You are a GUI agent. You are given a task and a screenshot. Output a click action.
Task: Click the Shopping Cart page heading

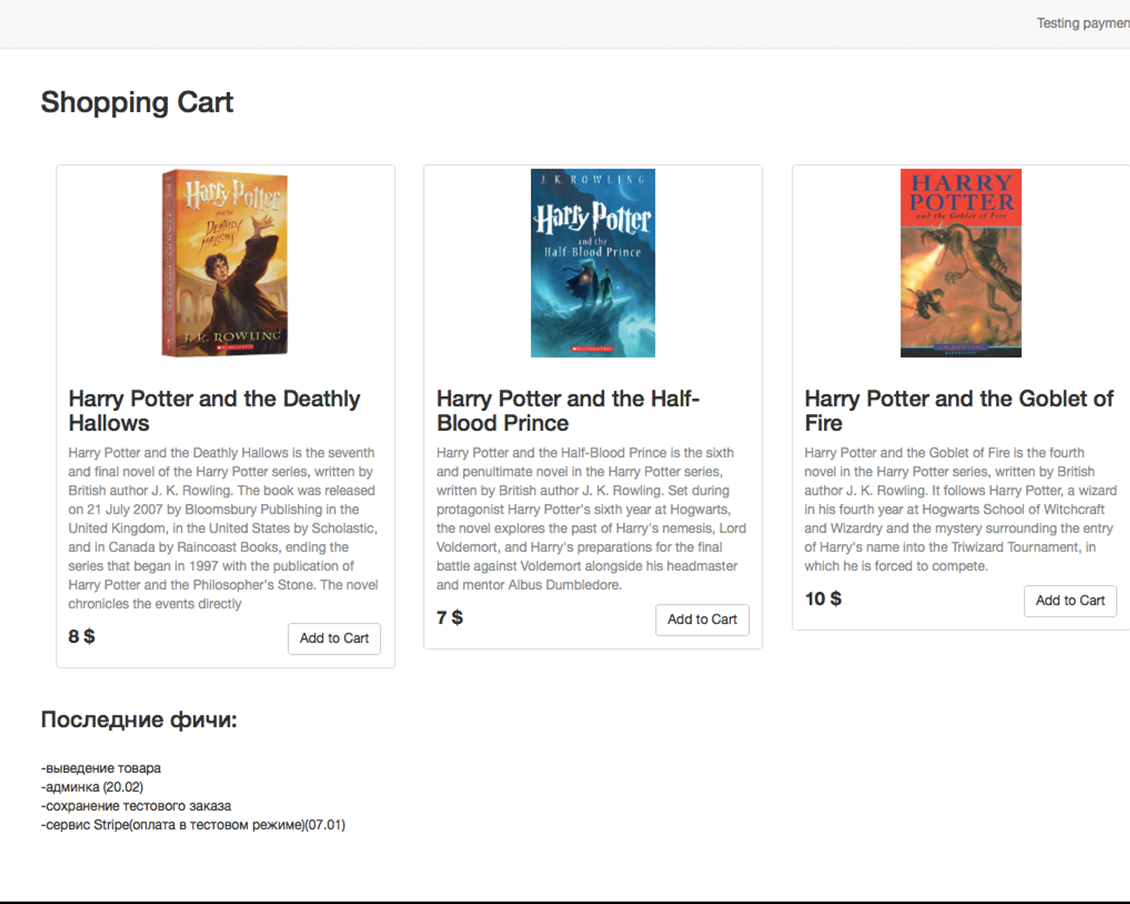[x=137, y=102]
